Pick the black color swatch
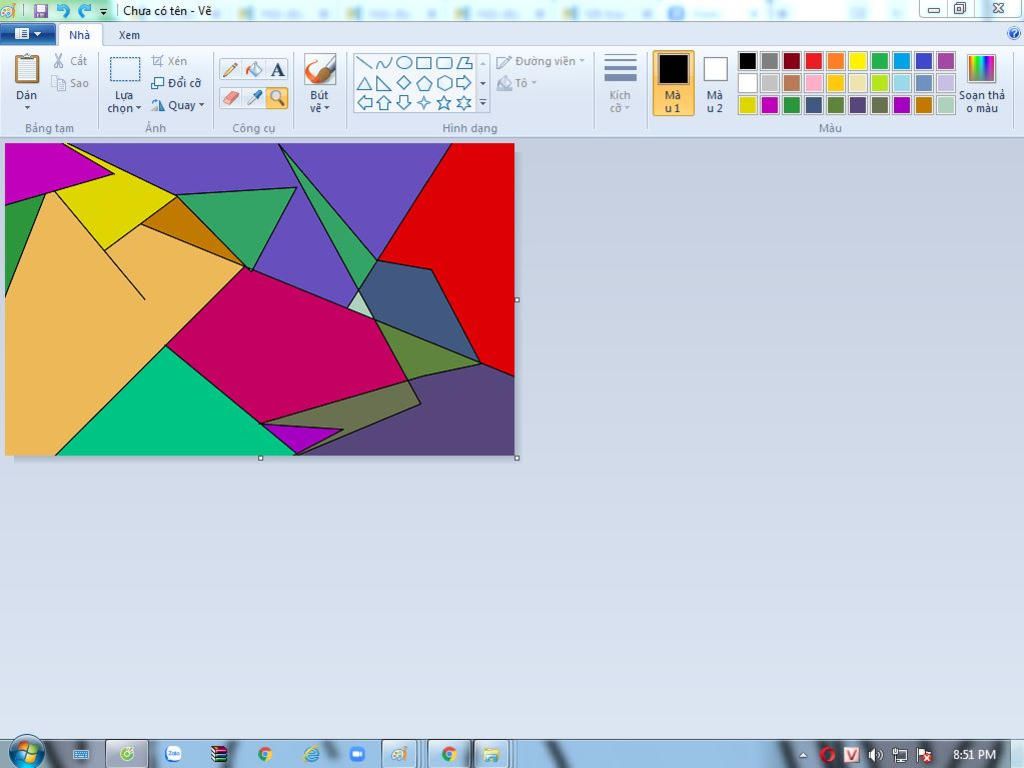This screenshot has height=768, width=1024. tap(748, 61)
